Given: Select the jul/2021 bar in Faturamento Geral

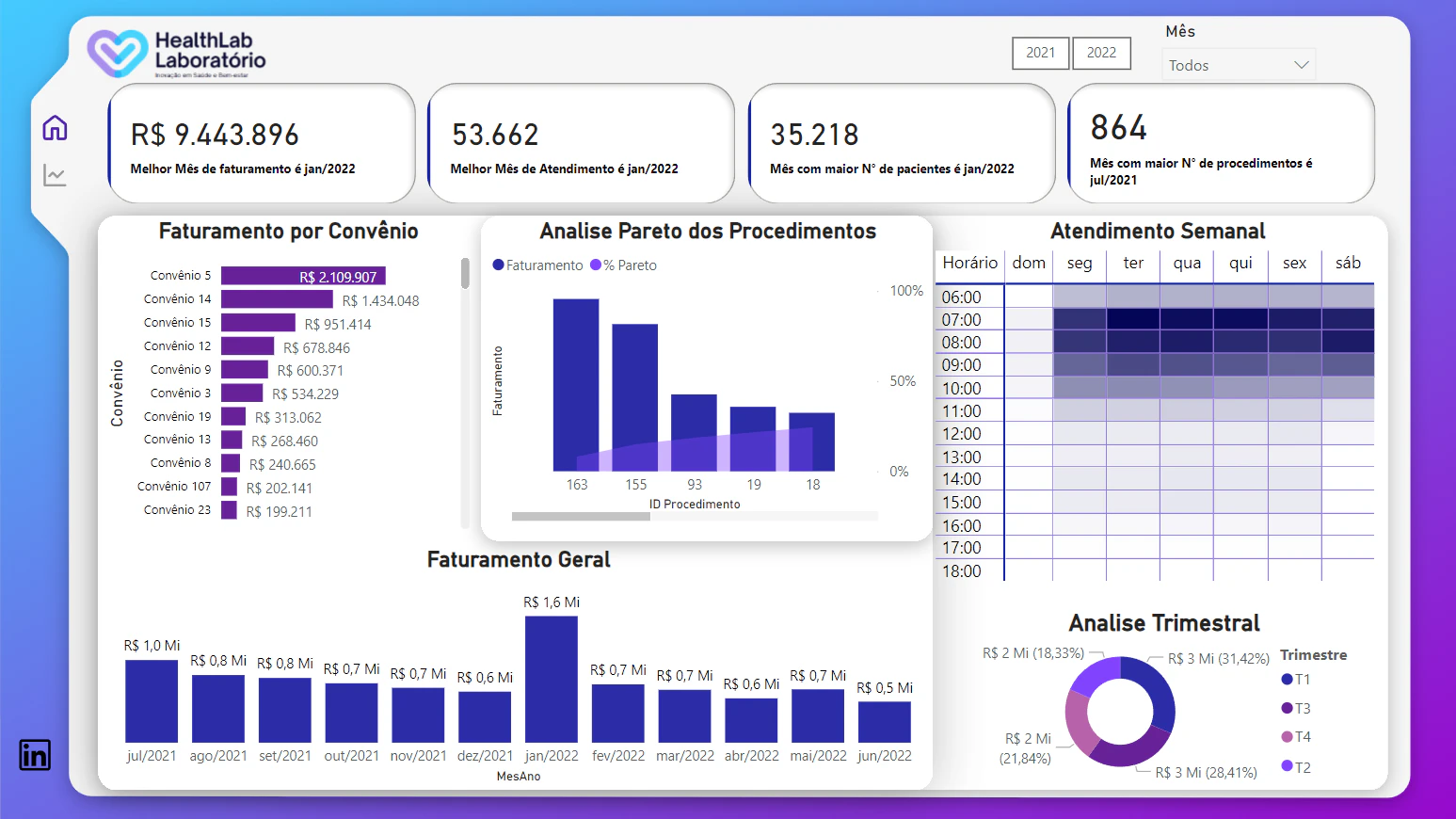Looking at the screenshot, I should coord(152,701).
